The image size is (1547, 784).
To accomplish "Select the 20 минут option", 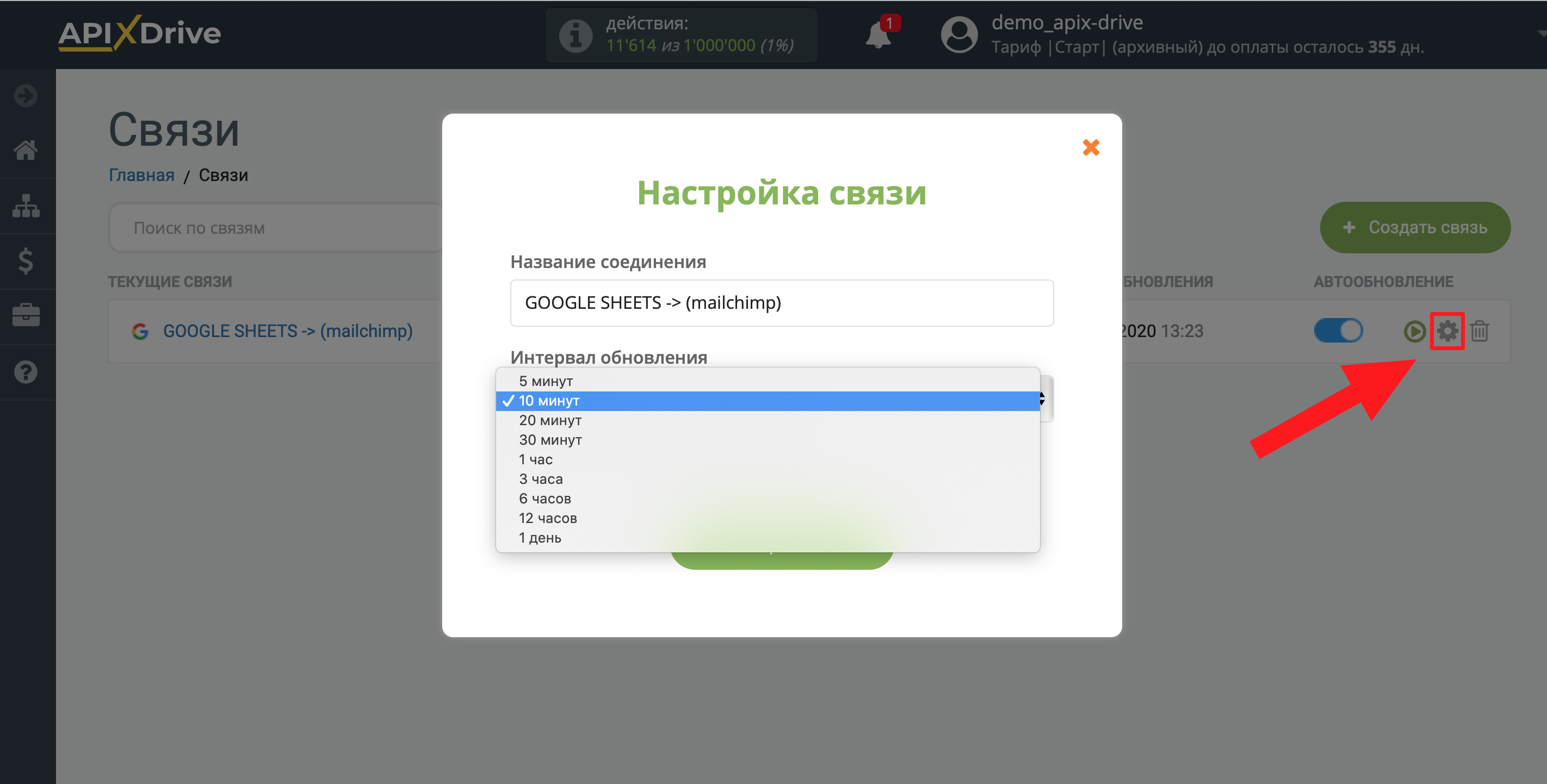I will pos(768,420).
